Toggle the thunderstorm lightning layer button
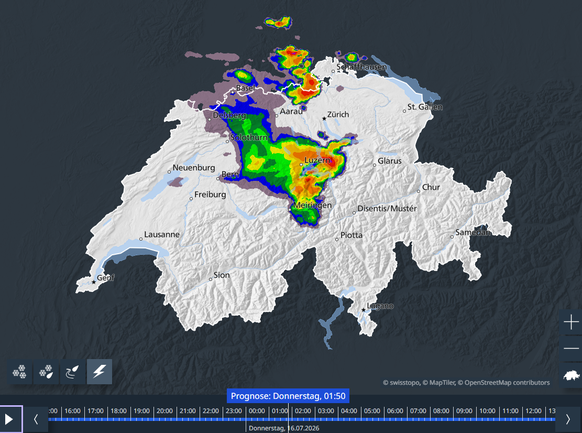 point(99,371)
